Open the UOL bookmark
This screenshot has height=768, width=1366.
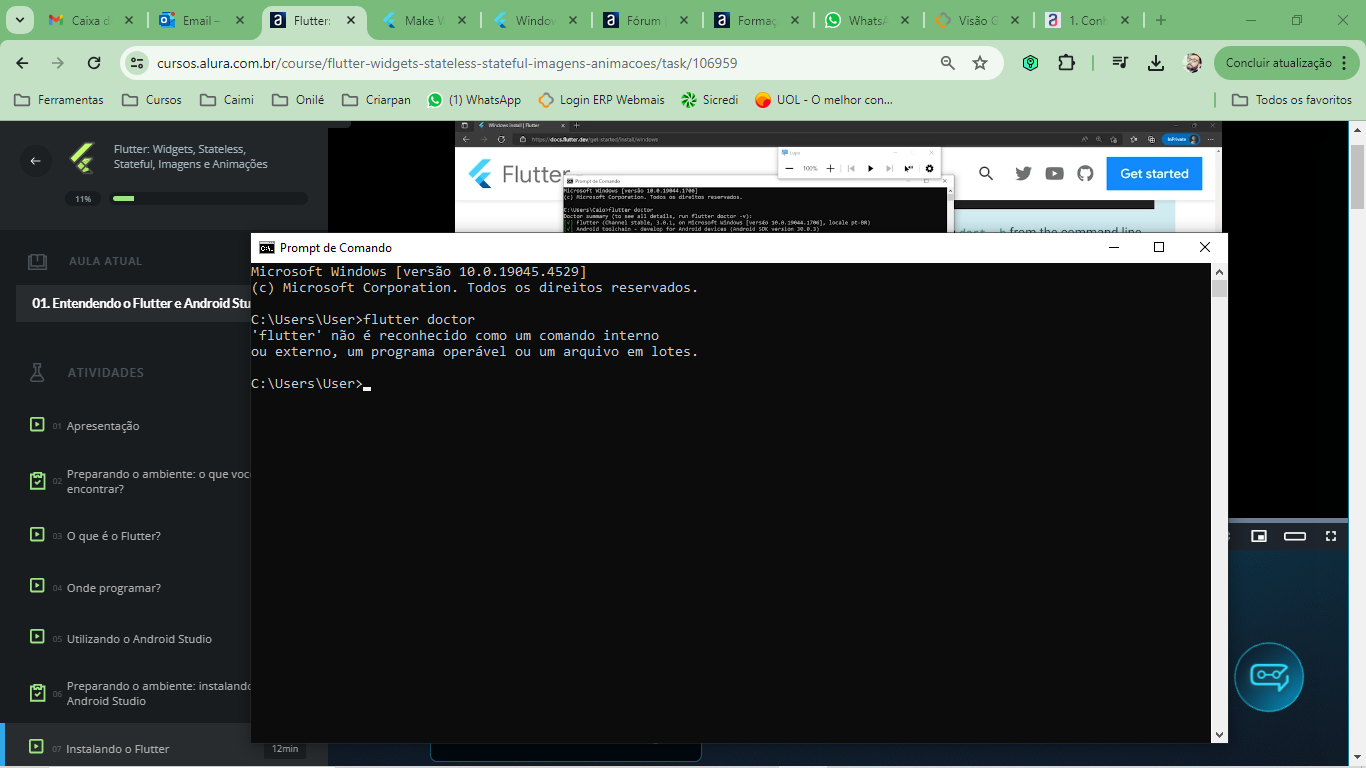click(824, 100)
